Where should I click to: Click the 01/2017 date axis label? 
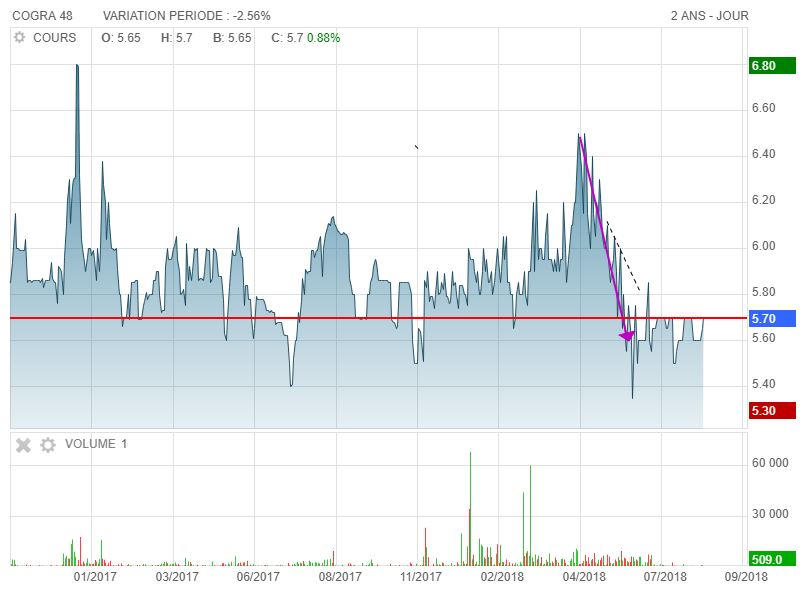pyautogui.click(x=95, y=576)
